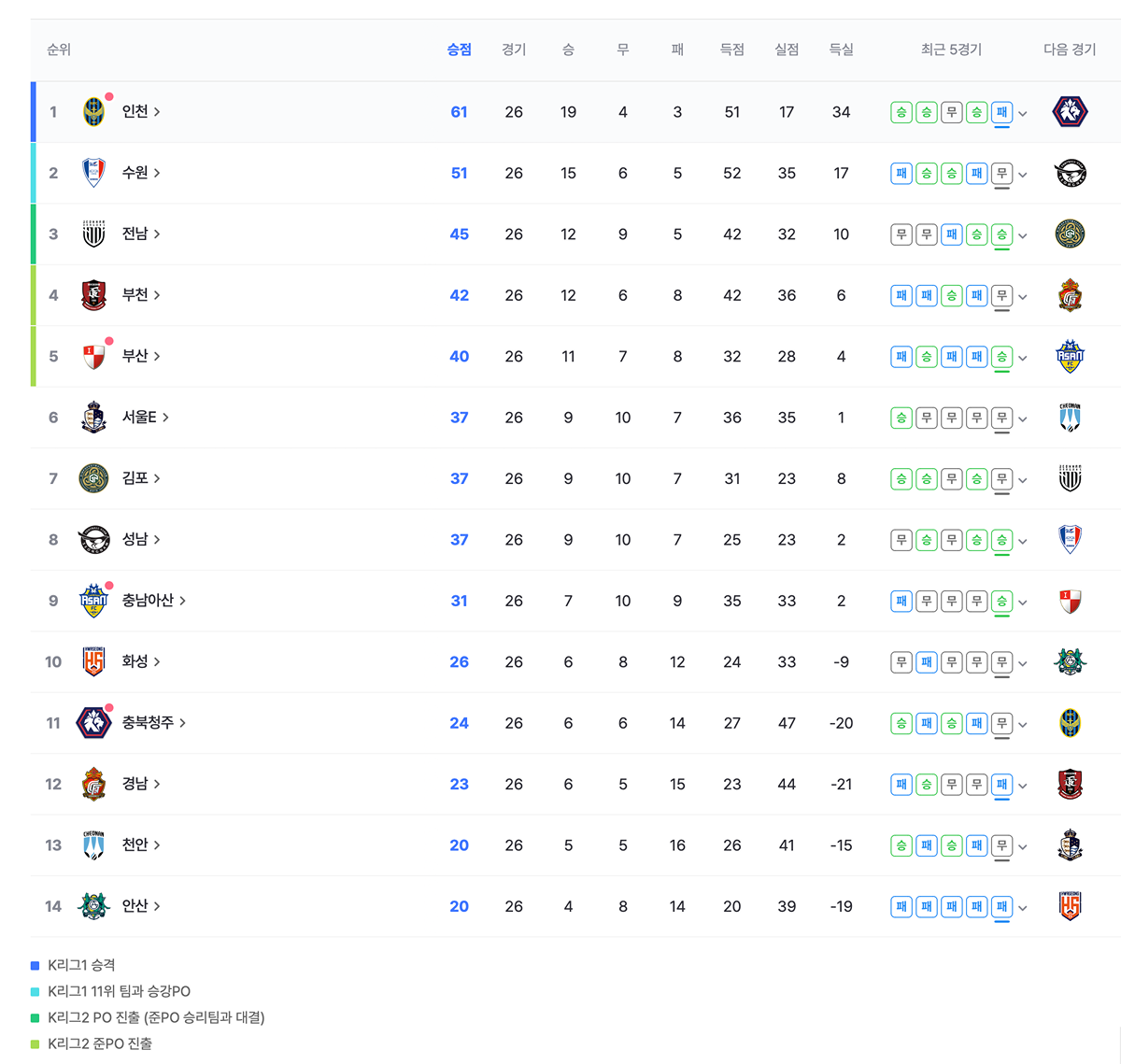Click Bucheon club logo in row 4
Viewport: 1121px width, 1064px height.
(93, 295)
